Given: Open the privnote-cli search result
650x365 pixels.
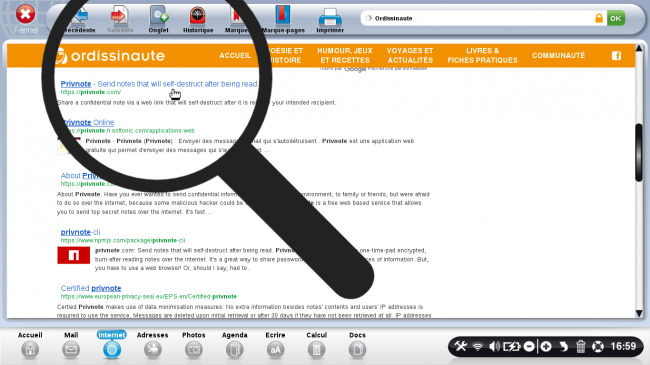Looking at the screenshot, I should [x=80, y=232].
